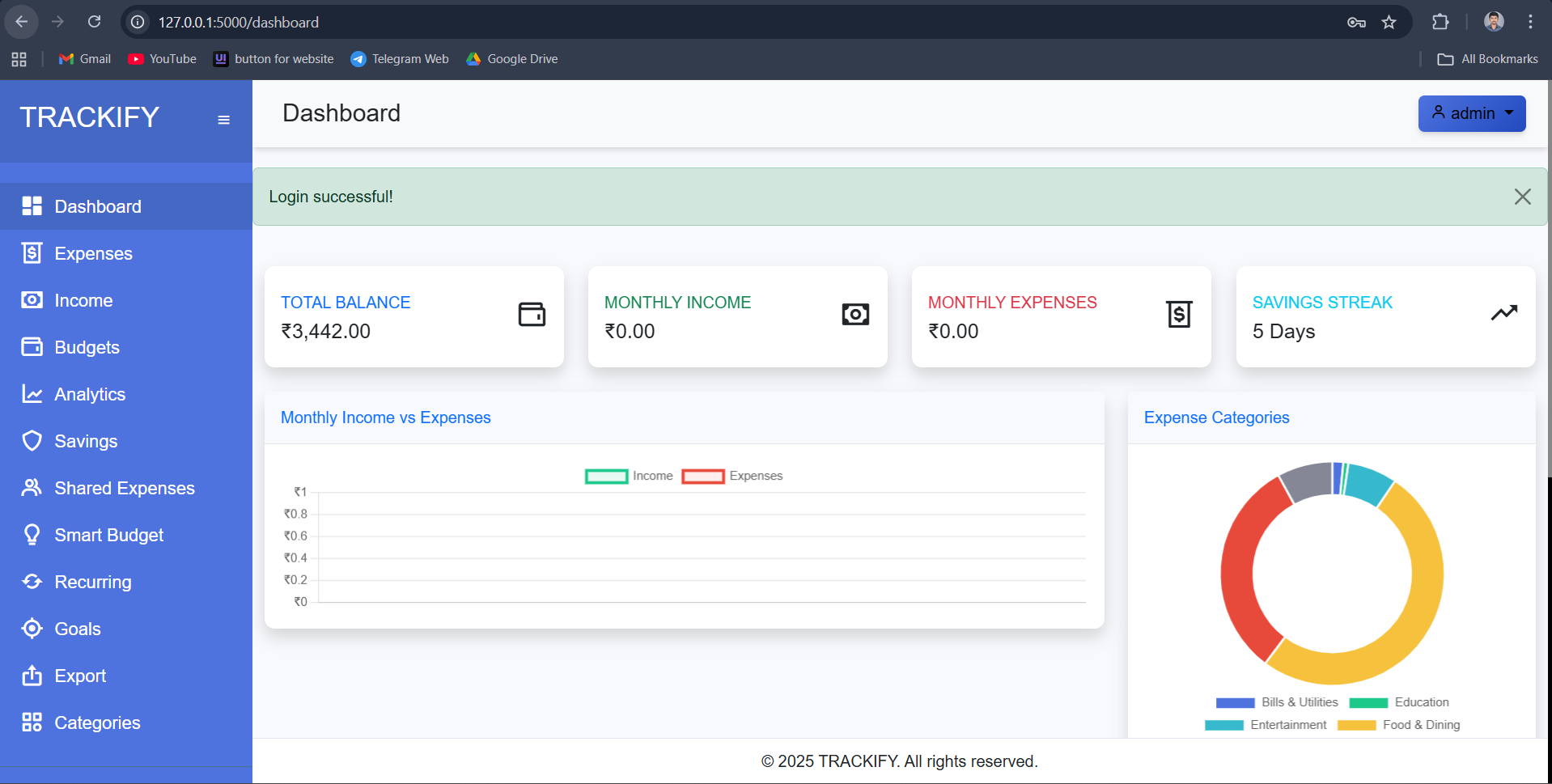Click the 2025 TRACKIFY copyright footer text

[x=900, y=761]
